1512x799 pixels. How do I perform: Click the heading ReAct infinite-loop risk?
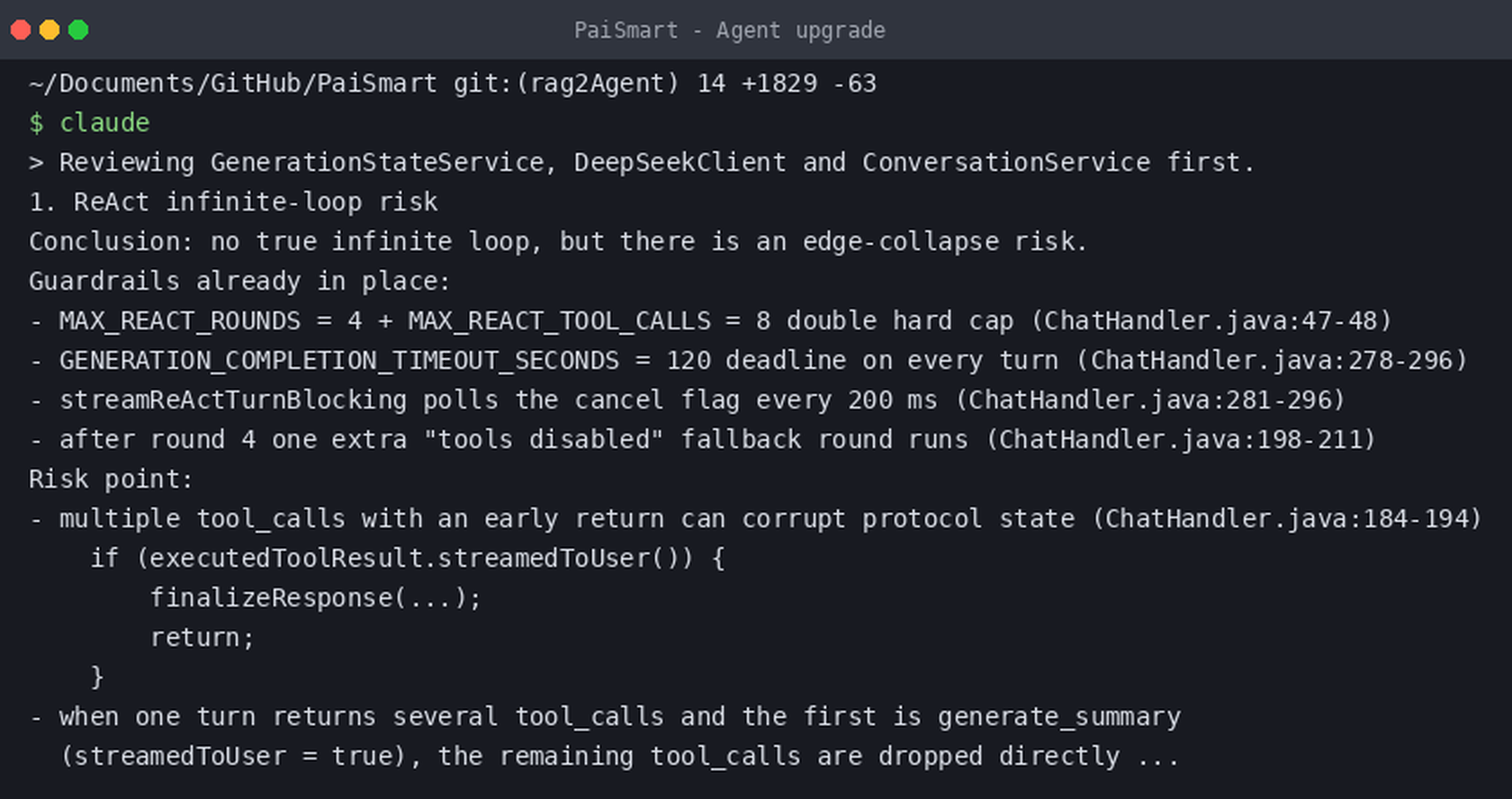[256, 202]
